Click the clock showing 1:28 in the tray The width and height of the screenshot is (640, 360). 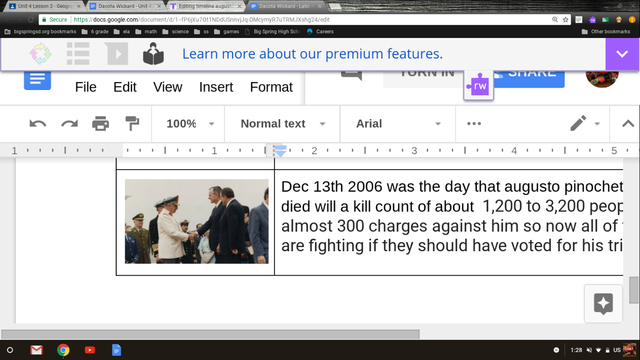tap(576, 350)
